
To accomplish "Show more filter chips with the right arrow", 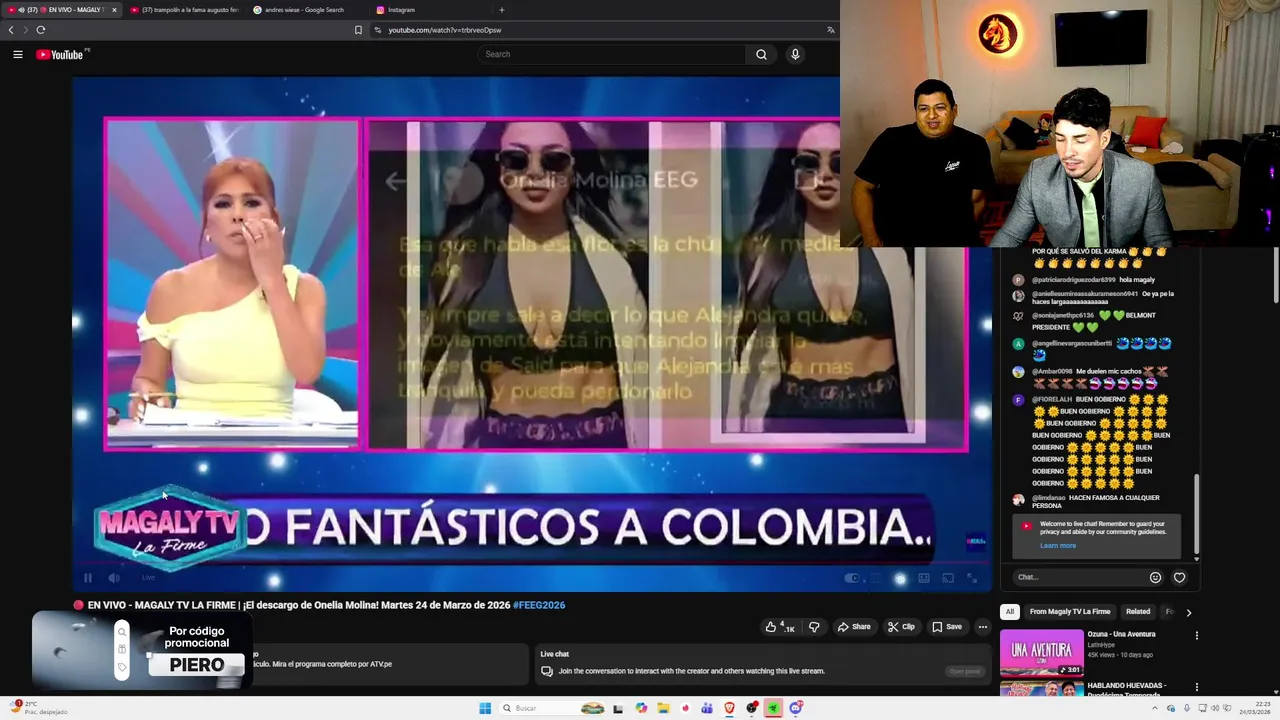I will coord(1189,612).
